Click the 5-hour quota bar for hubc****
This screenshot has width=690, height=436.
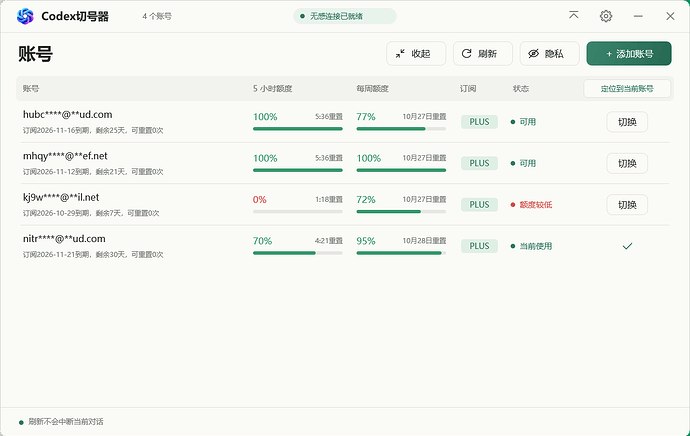(297, 129)
